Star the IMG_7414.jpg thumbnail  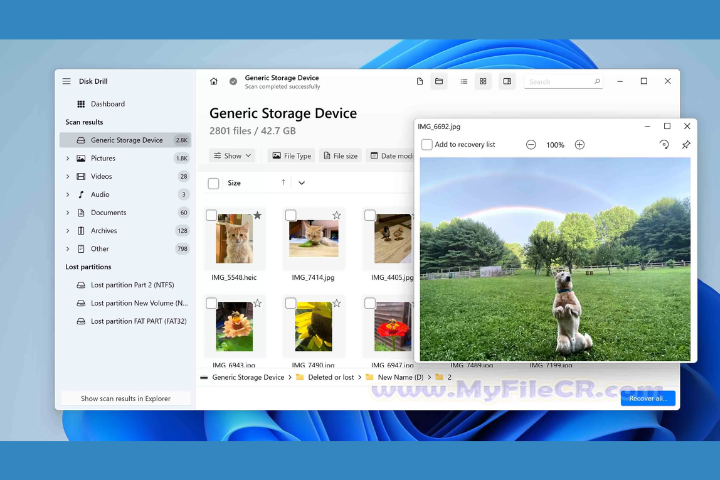point(337,215)
